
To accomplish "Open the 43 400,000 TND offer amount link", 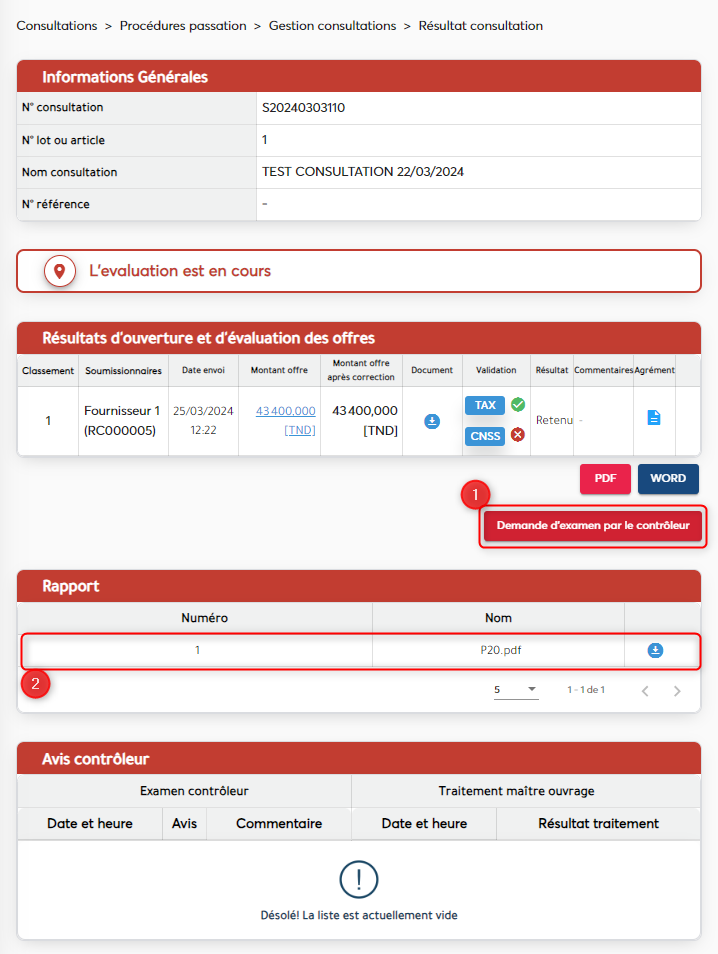I will 285,411.
